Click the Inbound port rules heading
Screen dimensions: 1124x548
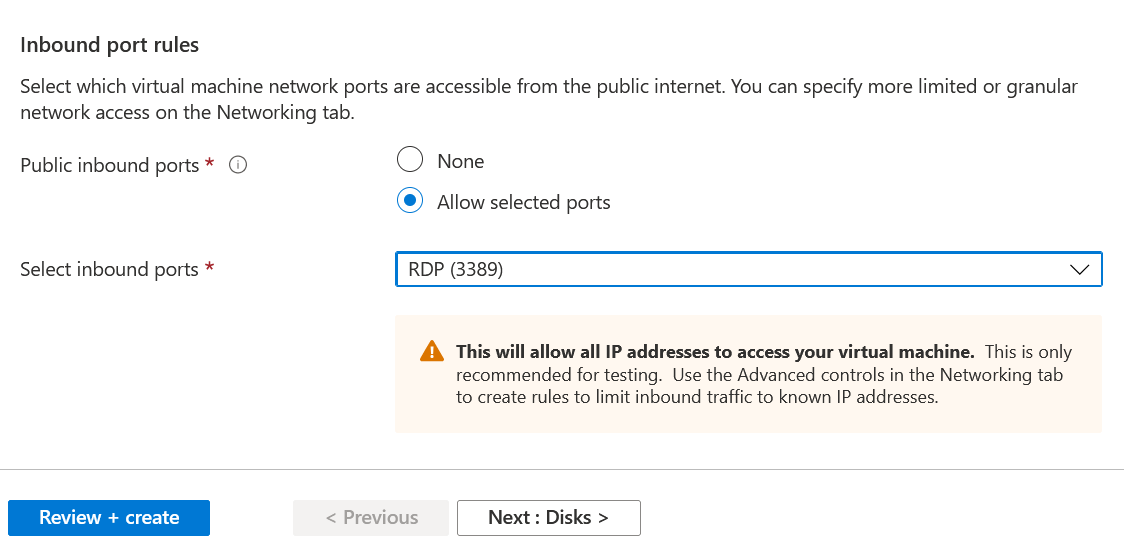[110, 45]
